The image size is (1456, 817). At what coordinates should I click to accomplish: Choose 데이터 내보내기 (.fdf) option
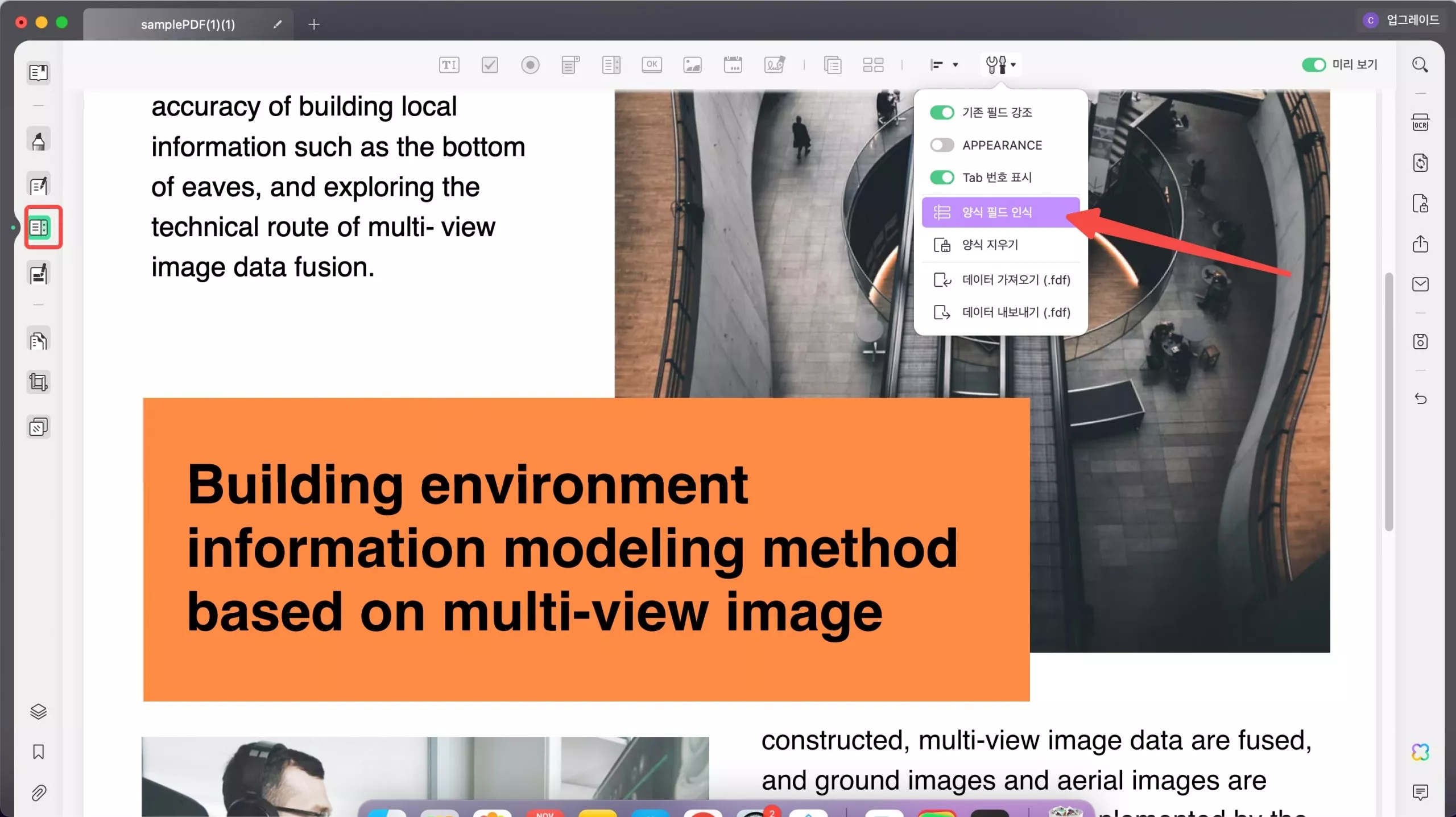pos(1000,312)
